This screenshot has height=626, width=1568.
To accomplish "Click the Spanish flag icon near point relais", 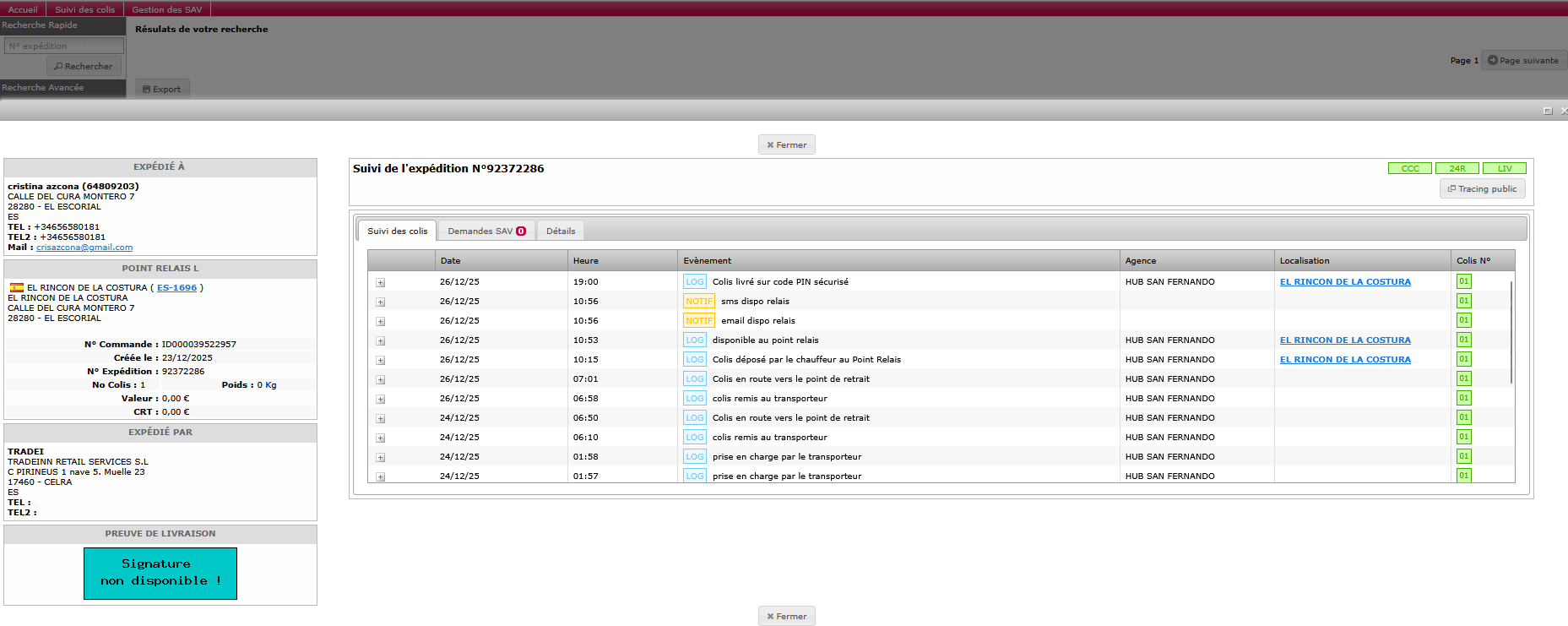I will (17, 288).
